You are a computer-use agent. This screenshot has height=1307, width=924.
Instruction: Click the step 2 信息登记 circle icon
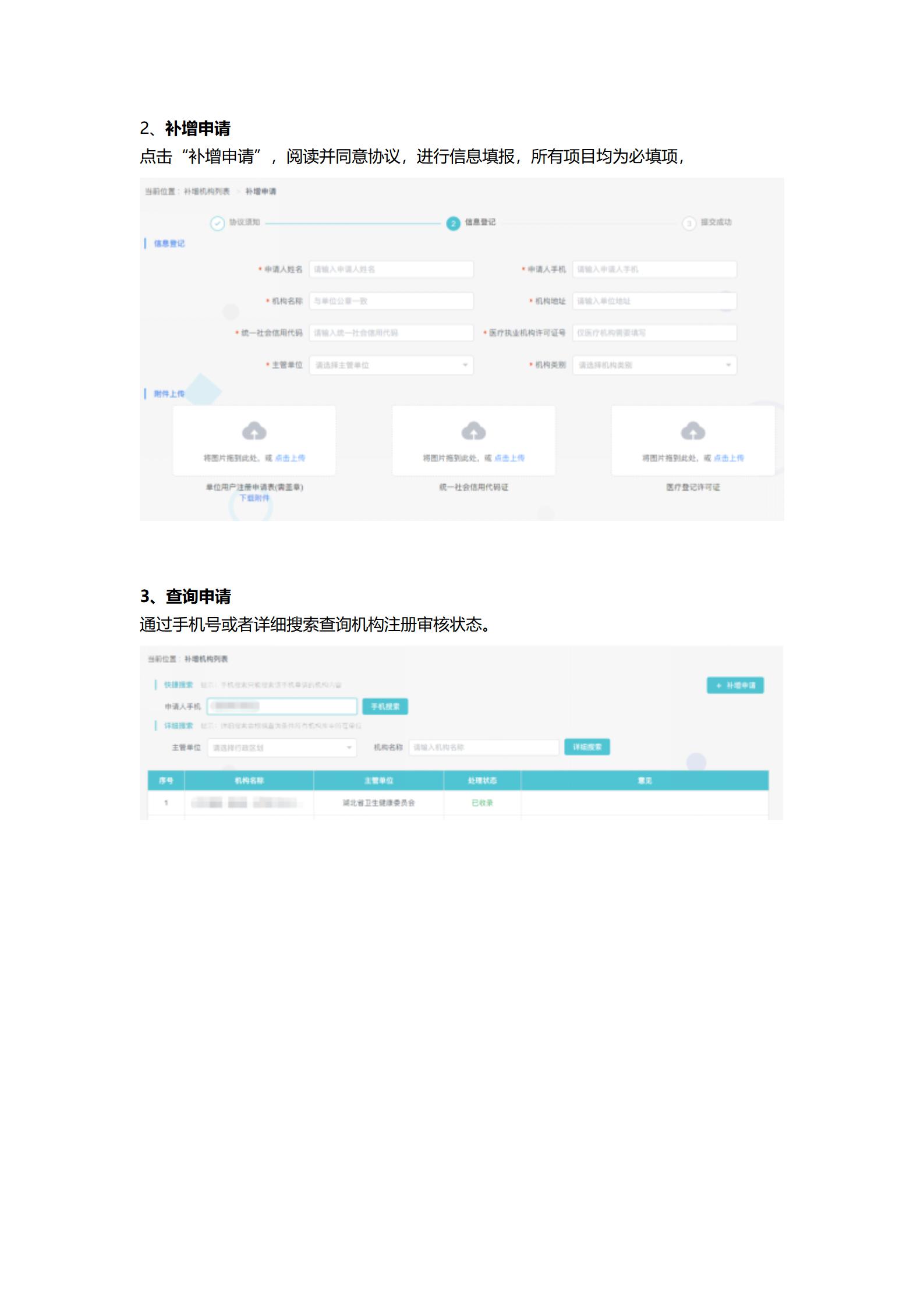pyautogui.click(x=453, y=224)
